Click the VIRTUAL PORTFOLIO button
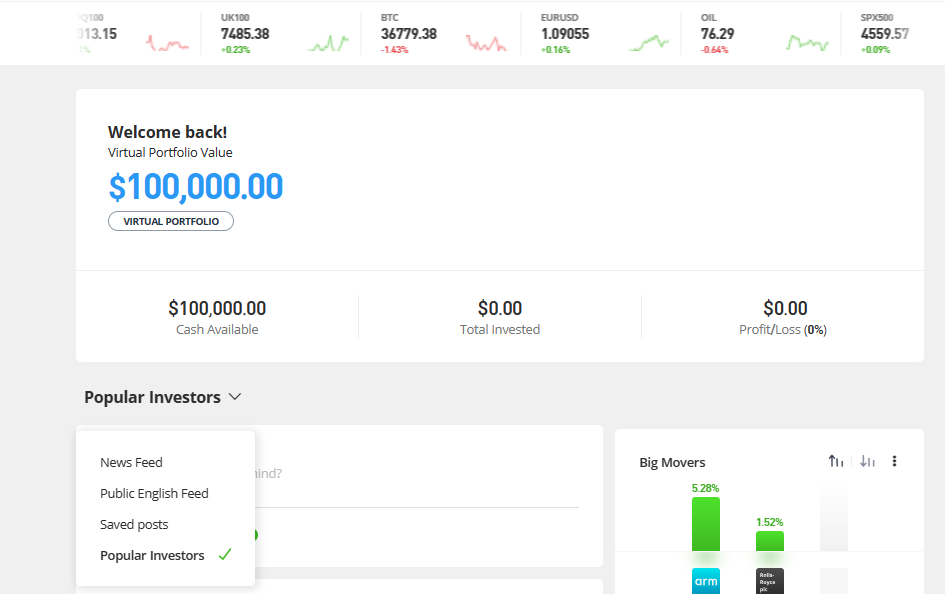 [x=171, y=221]
